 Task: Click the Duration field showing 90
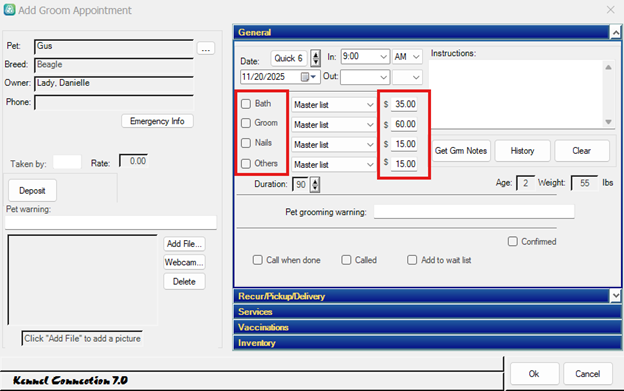point(301,185)
